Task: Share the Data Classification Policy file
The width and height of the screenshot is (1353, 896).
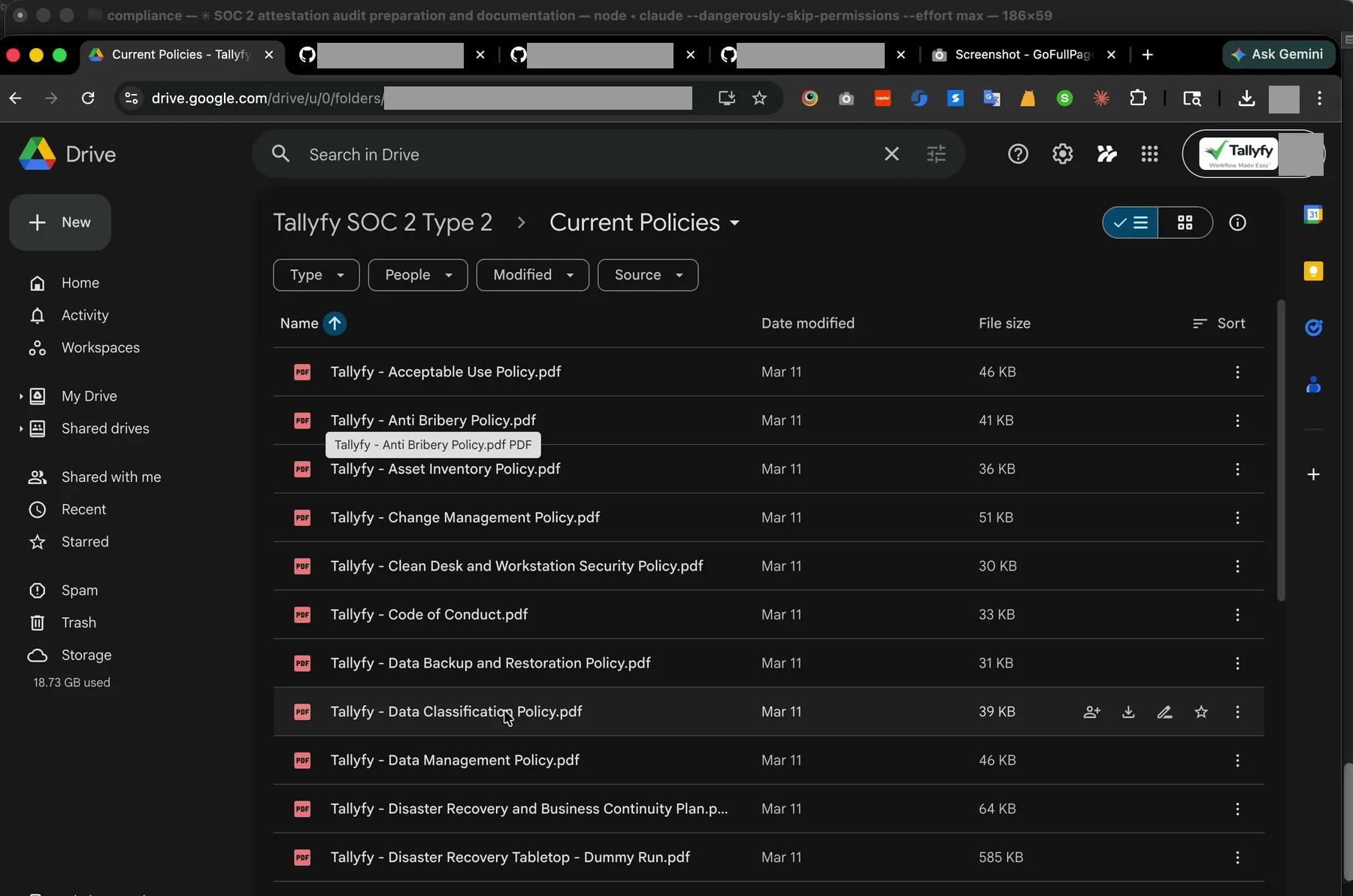Action: (x=1091, y=712)
